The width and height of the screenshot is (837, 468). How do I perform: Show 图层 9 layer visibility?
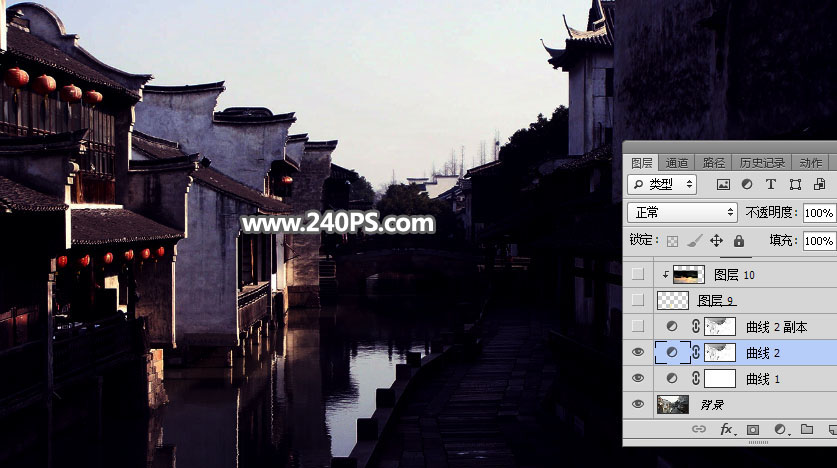[638, 300]
